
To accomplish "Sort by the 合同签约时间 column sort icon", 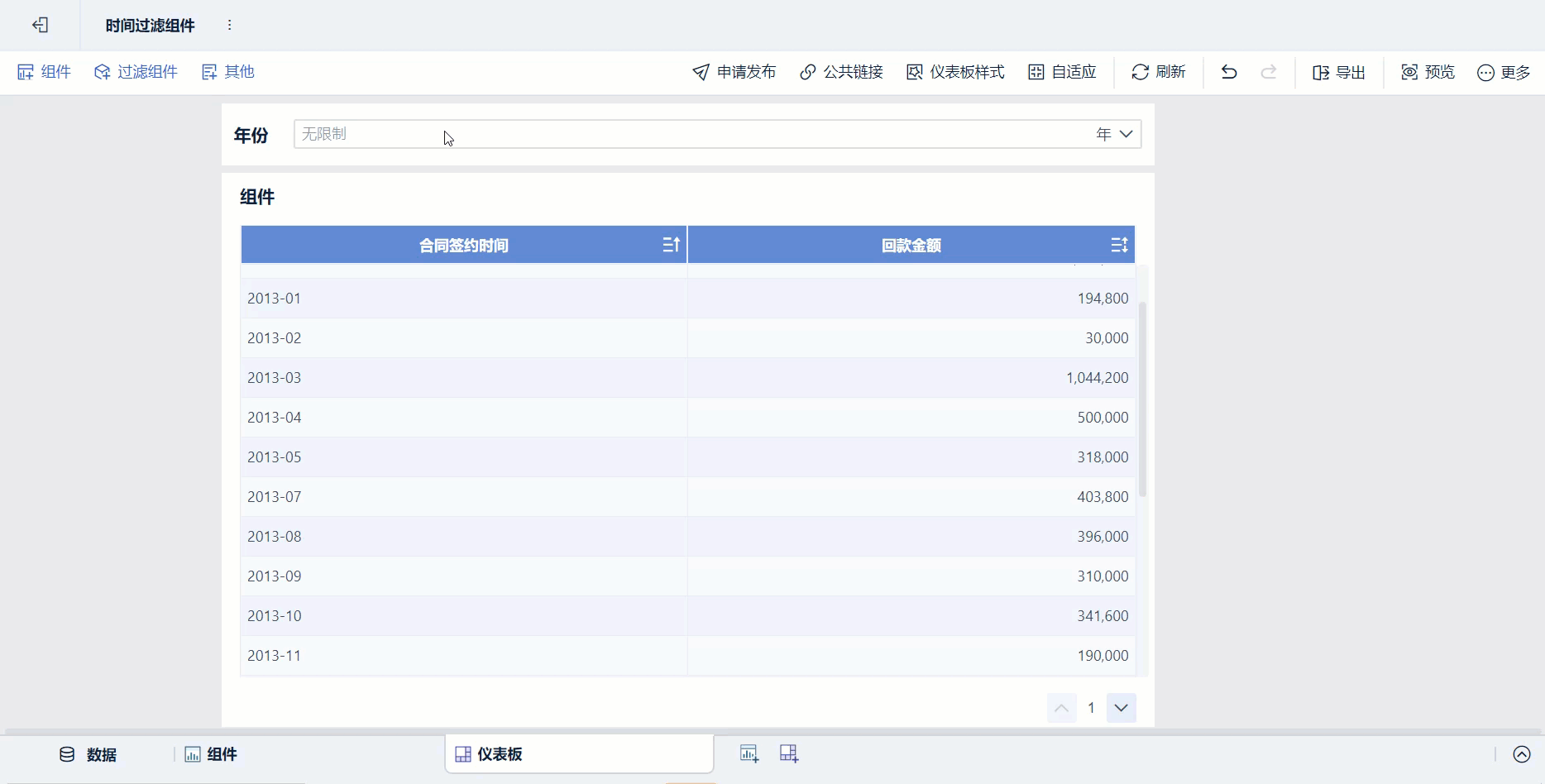I will [x=671, y=245].
